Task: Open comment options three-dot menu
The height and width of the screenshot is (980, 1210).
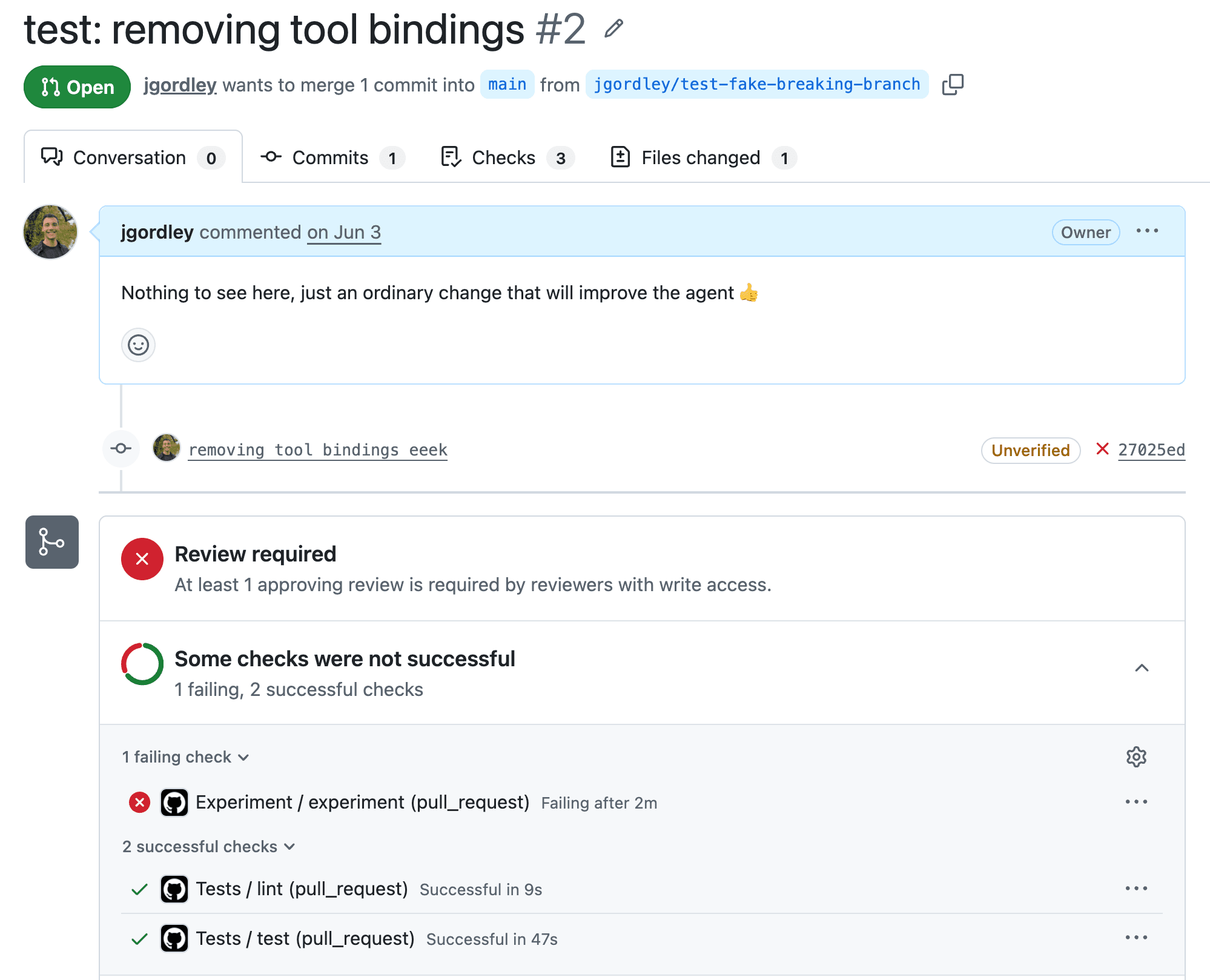Action: click(1147, 231)
